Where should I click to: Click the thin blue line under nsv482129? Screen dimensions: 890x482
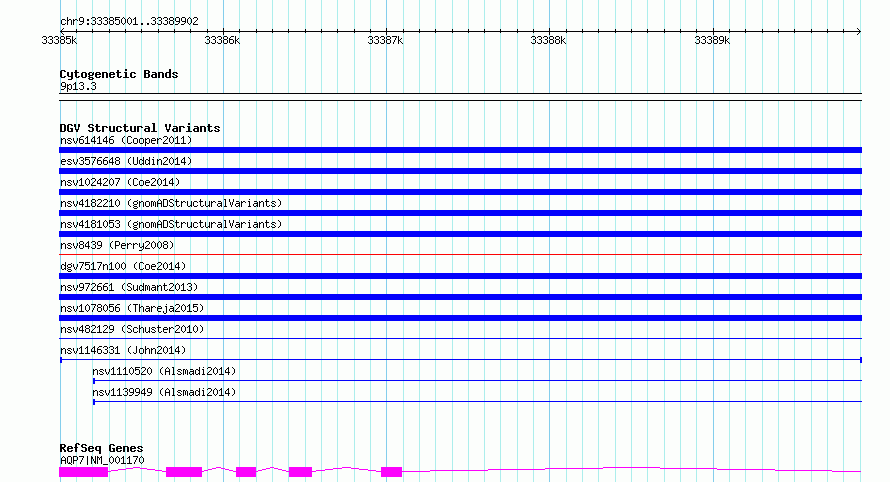pos(460,338)
